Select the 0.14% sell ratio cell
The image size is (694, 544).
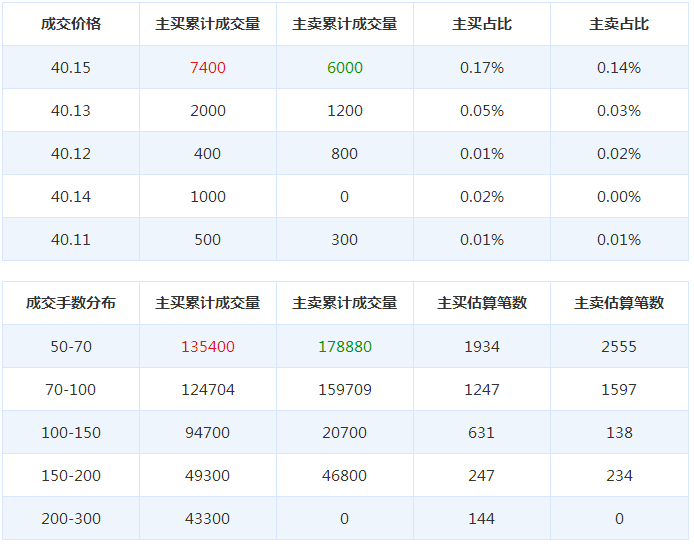click(x=619, y=68)
